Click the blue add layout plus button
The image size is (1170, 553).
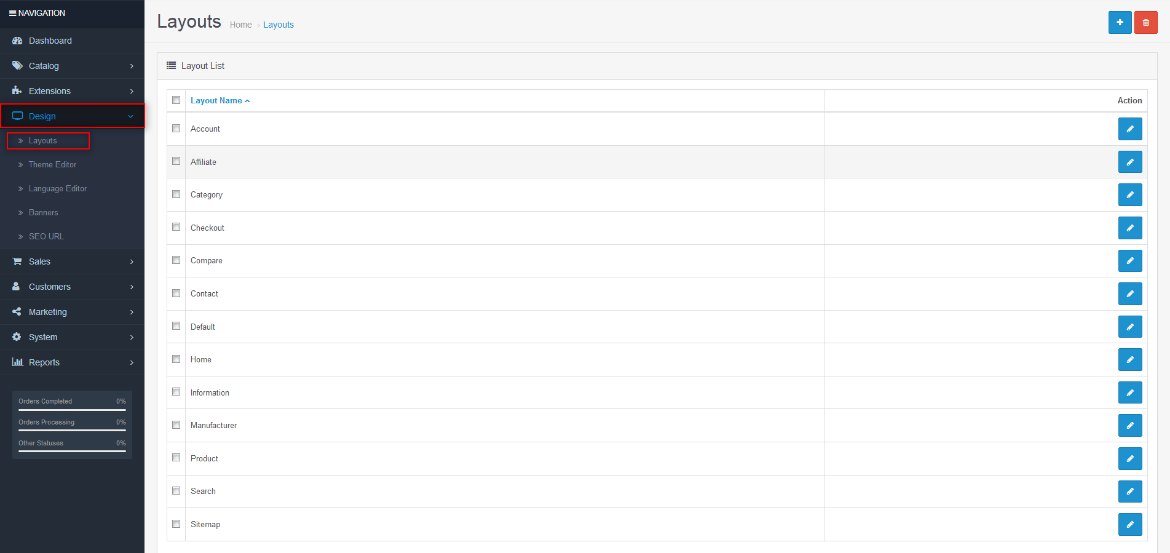[x=1120, y=22]
